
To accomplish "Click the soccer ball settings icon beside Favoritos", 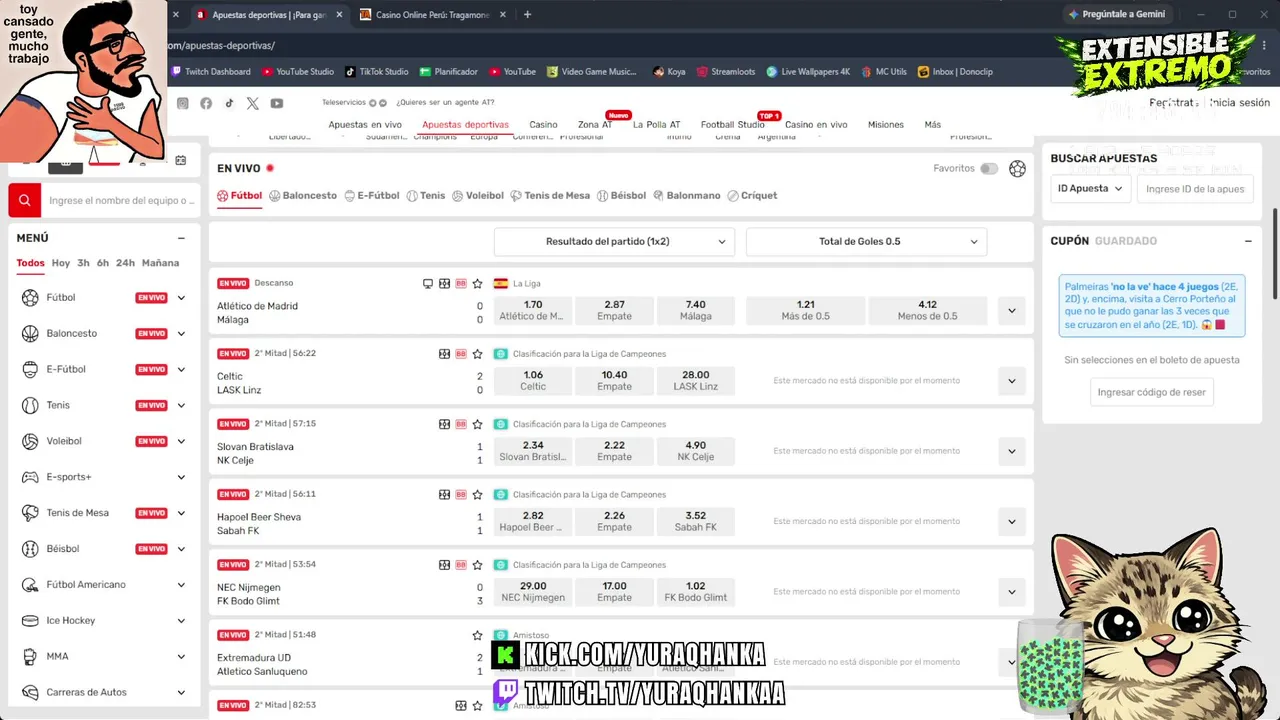I will pyautogui.click(x=1017, y=169).
